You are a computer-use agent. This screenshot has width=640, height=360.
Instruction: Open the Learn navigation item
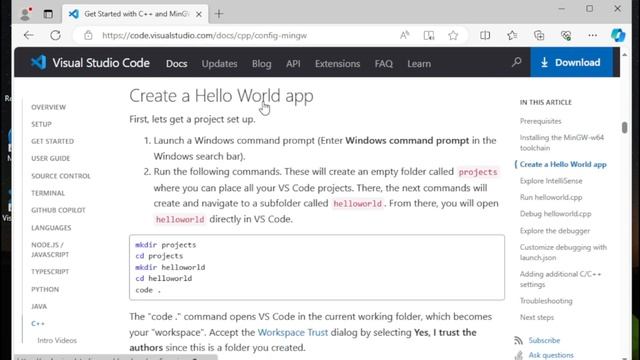click(419, 64)
